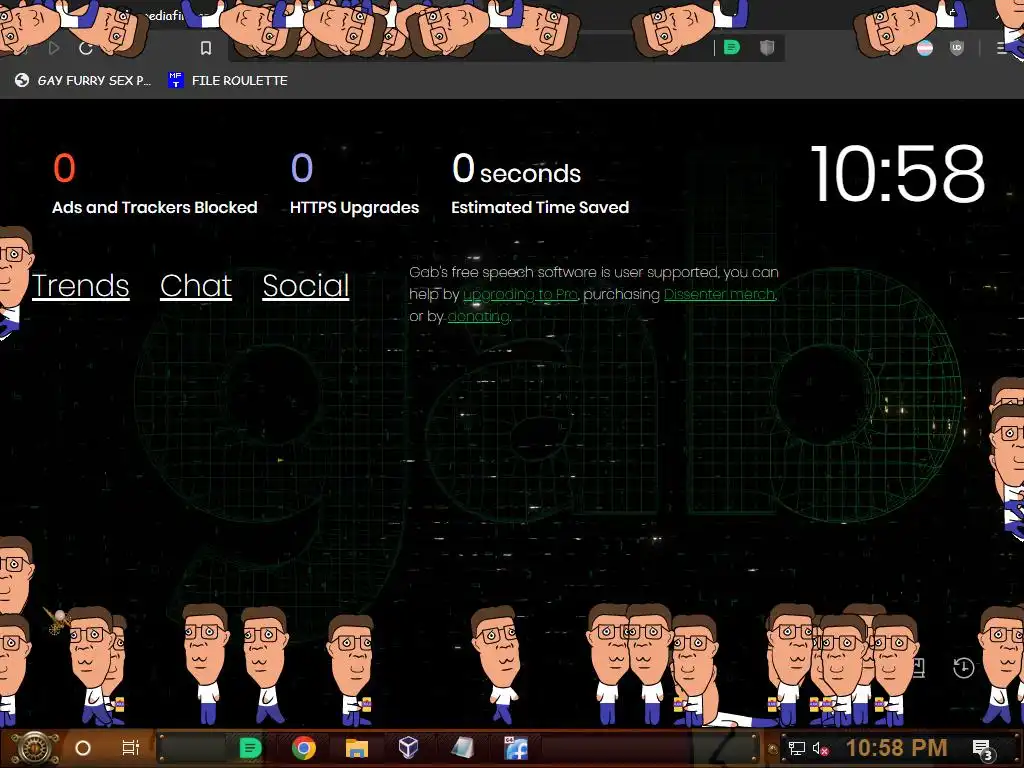Click the forward navigation arrow
The width and height of the screenshot is (1024, 768).
(x=54, y=48)
